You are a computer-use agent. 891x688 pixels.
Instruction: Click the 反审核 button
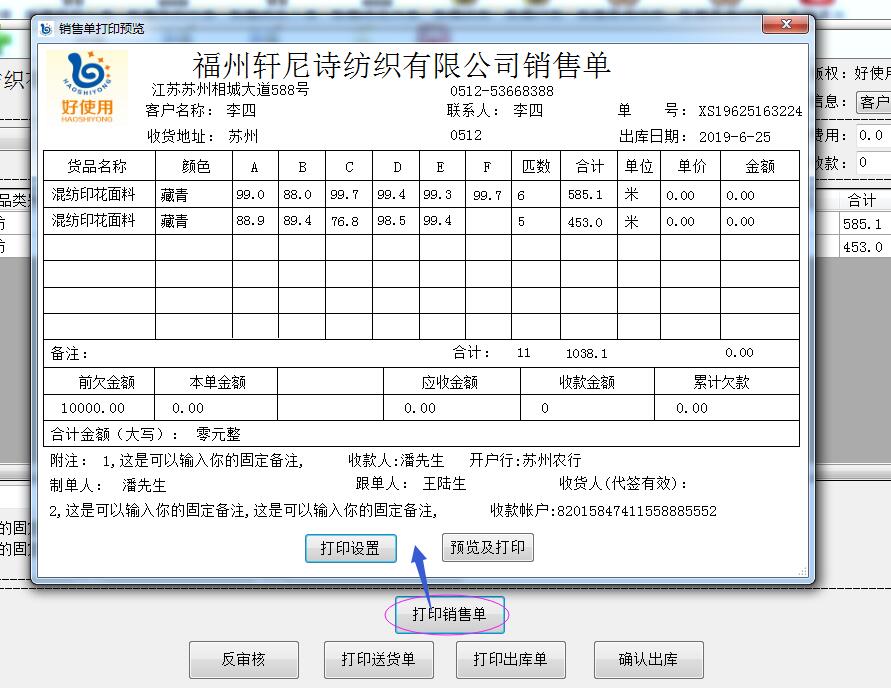(x=244, y=660)
